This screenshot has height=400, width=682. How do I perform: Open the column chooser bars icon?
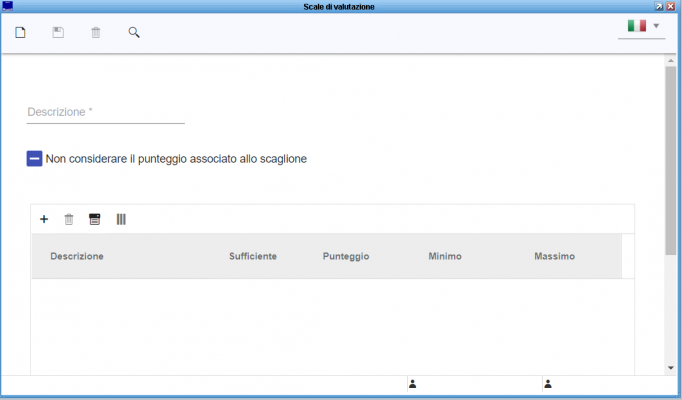[121, 219]
